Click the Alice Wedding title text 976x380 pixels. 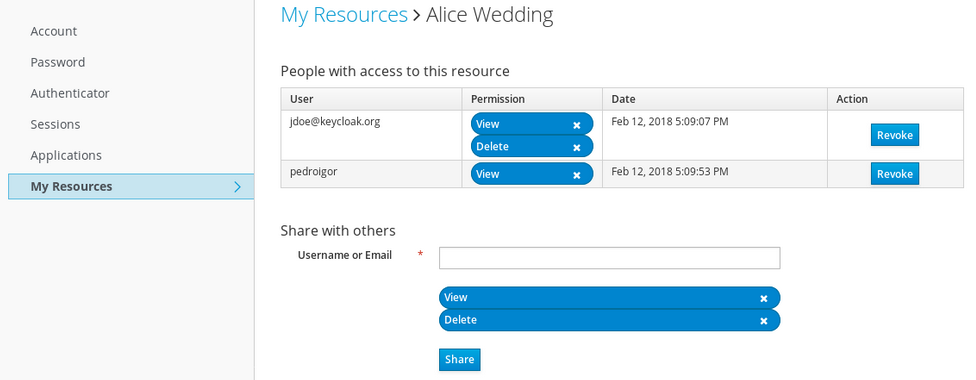click(x=489, y=14)
